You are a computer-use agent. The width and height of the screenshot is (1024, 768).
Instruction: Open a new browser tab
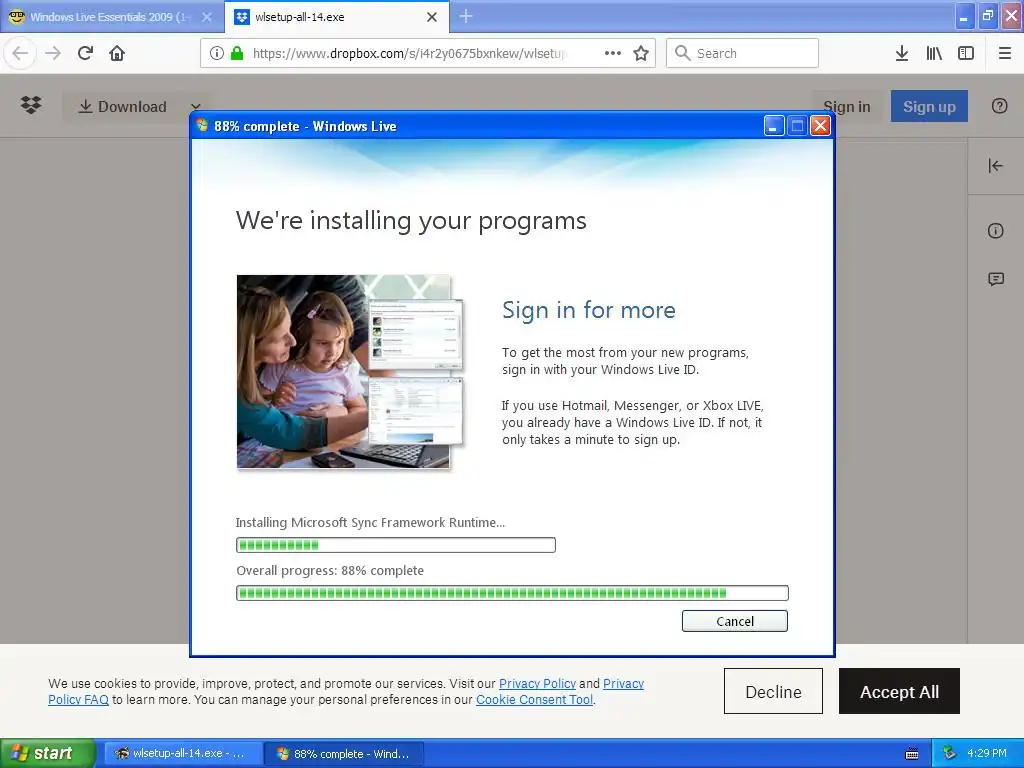pyautogui.click(x=466, y=16)
